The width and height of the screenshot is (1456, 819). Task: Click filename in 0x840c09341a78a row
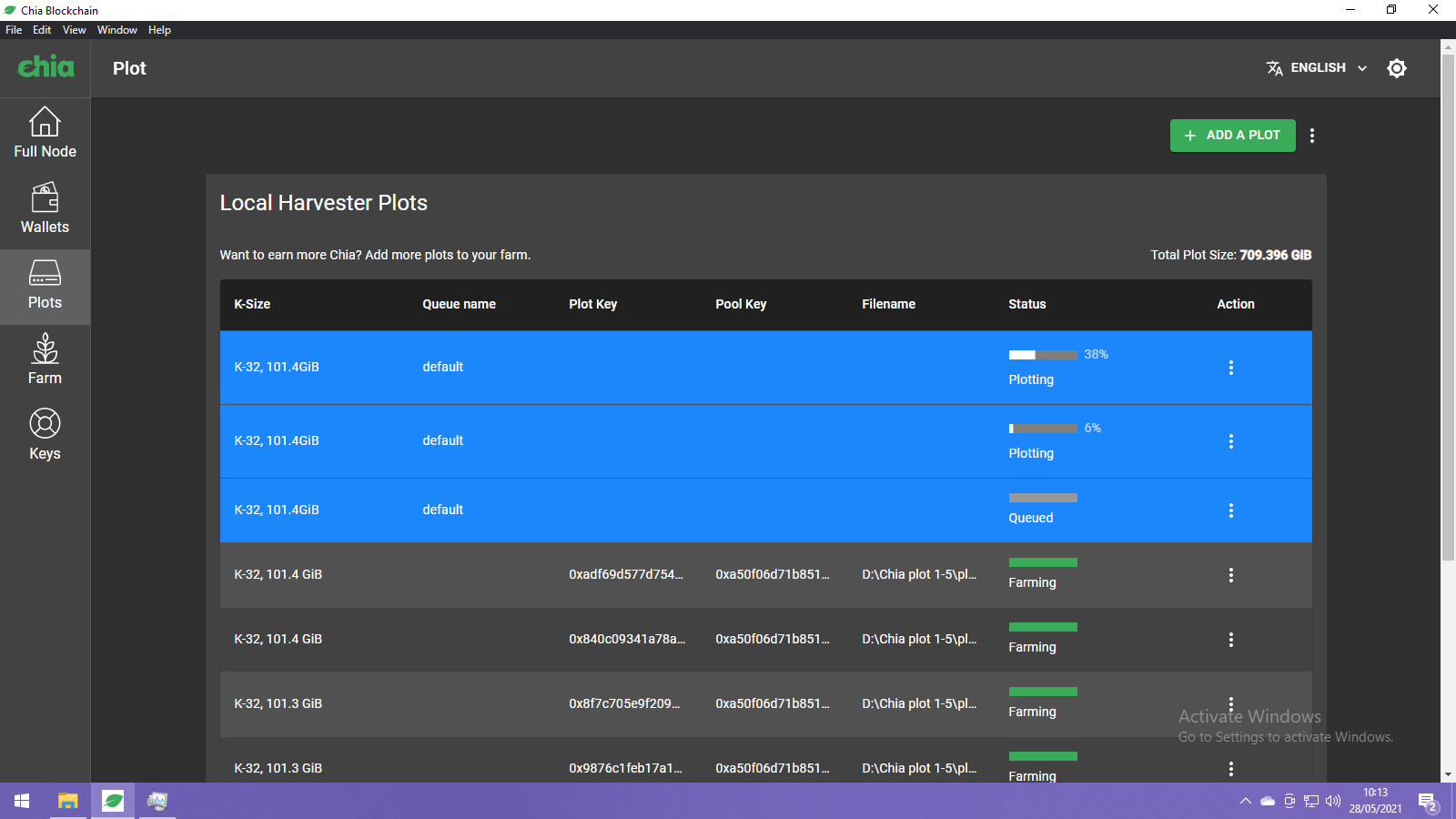coord(919,640)
